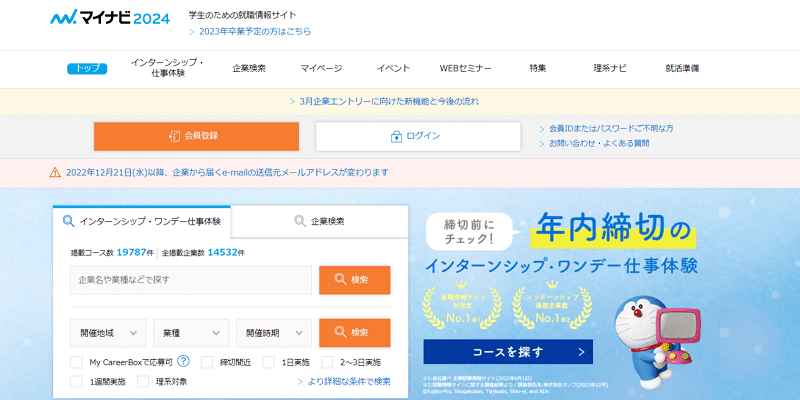Switch to the 企業検索 search tab
Viewport: 800px width, 400px height.
tap(319, 221)
